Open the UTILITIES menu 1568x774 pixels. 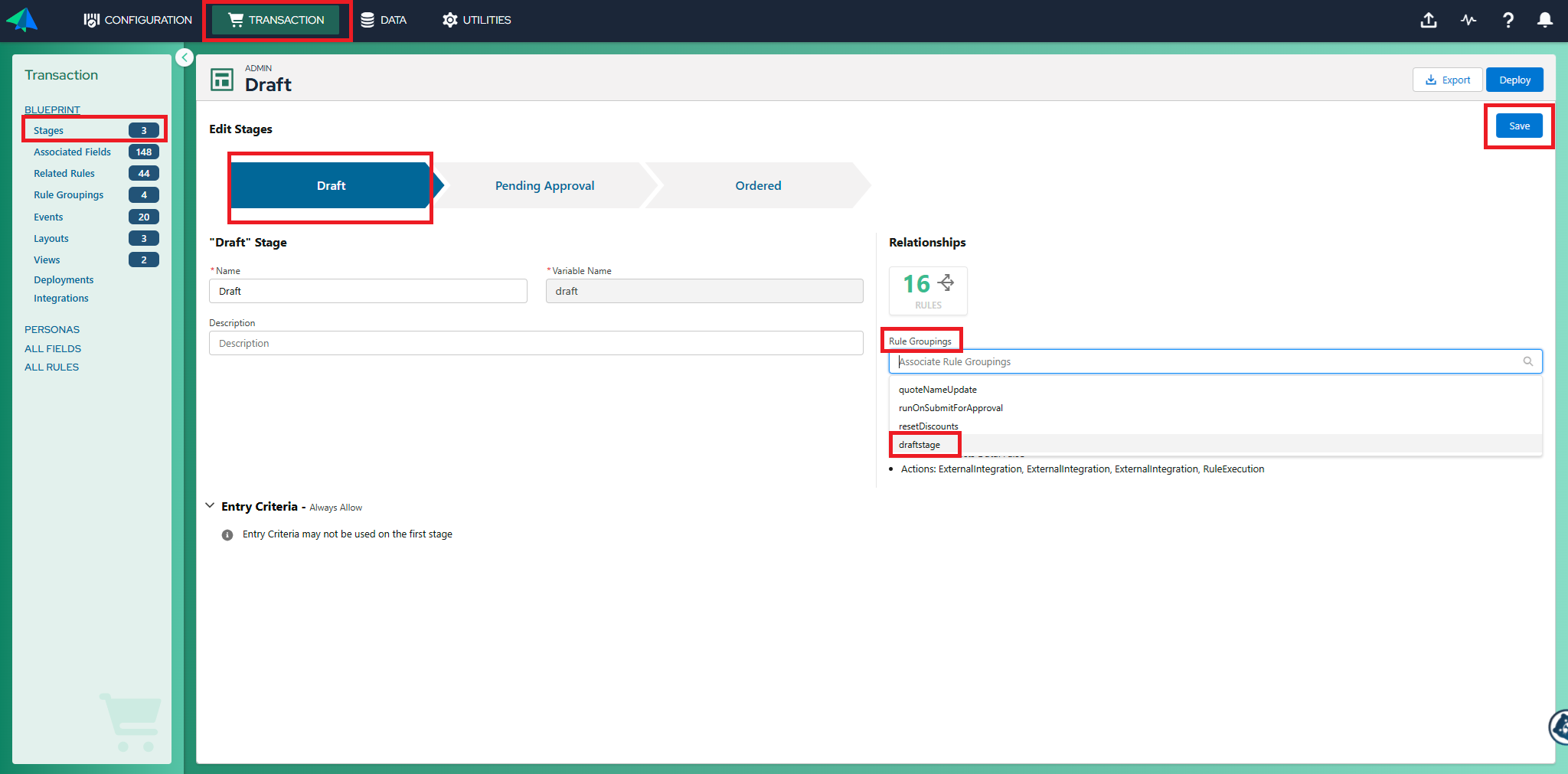pos(476,20)
